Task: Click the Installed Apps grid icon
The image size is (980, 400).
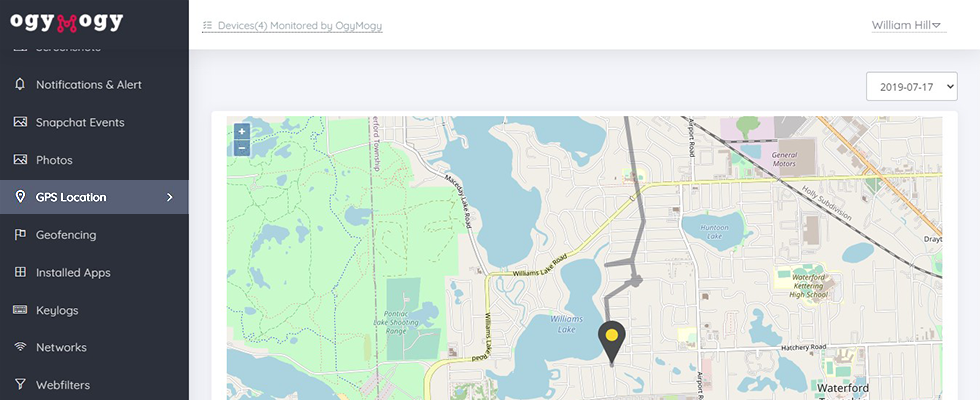Action: (20, 272)
